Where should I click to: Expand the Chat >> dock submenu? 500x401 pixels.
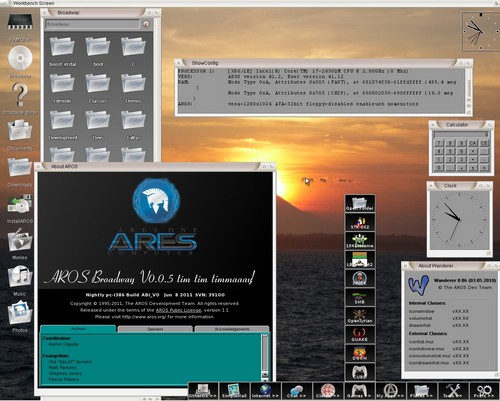click(x=297, y=391)
